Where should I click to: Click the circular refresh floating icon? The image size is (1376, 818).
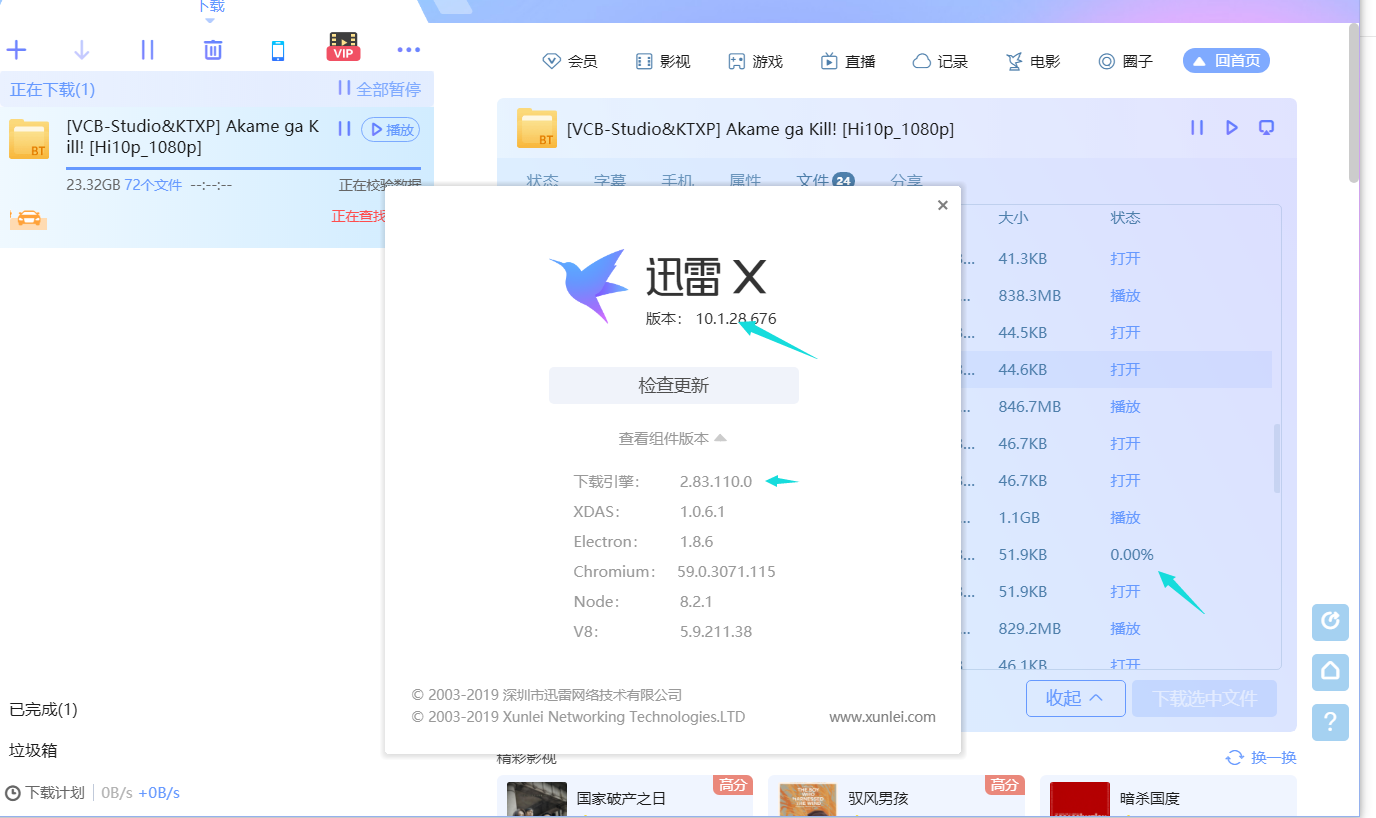(1330, 622)
